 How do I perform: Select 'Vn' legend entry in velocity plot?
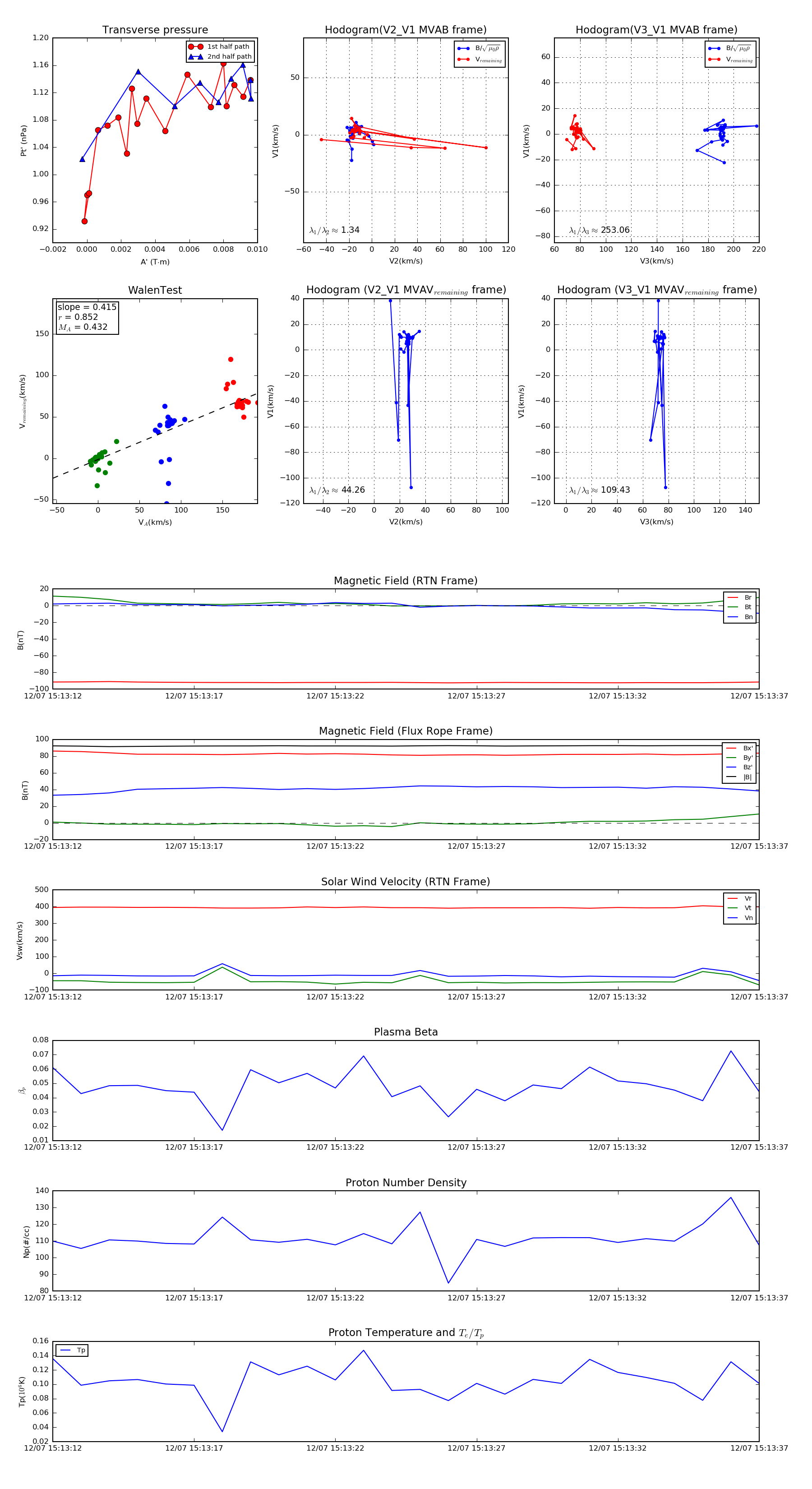(740, 918)
